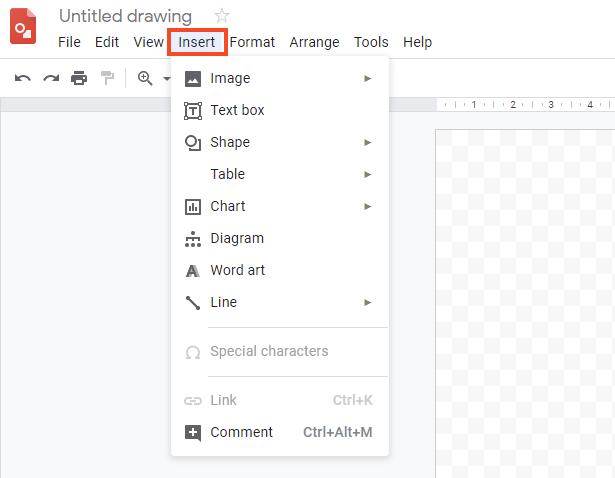
Task: Choose Word art from Insert menu
Action: 237,270
